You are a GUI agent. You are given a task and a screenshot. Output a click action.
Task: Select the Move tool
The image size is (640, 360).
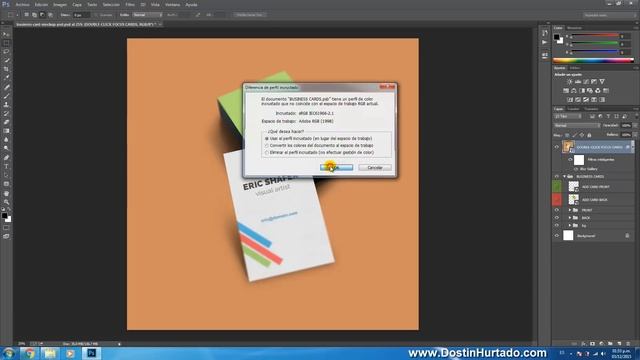pos(6,34)
